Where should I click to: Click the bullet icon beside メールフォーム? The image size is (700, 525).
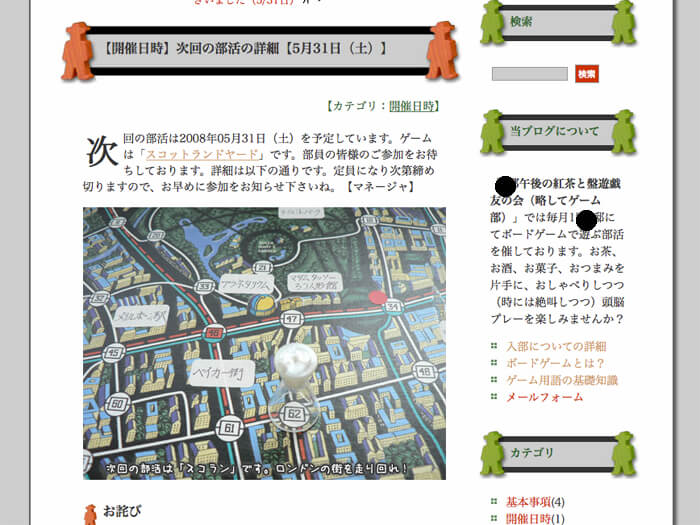click(494, 396)
